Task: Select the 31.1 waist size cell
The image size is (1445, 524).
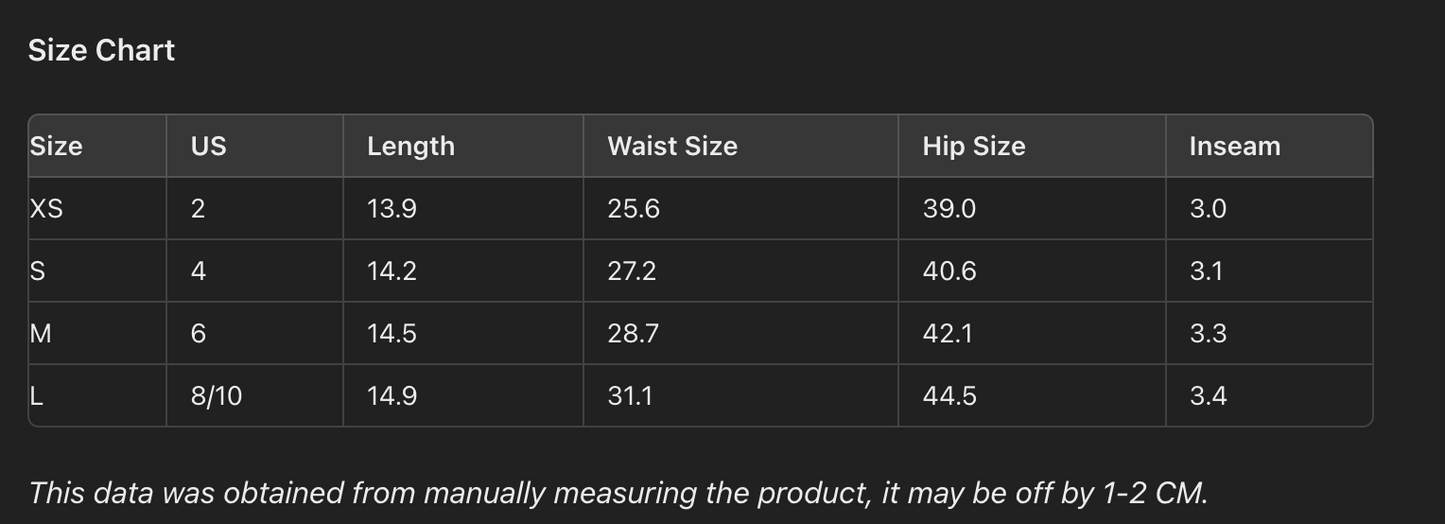Action: [629, 396]
